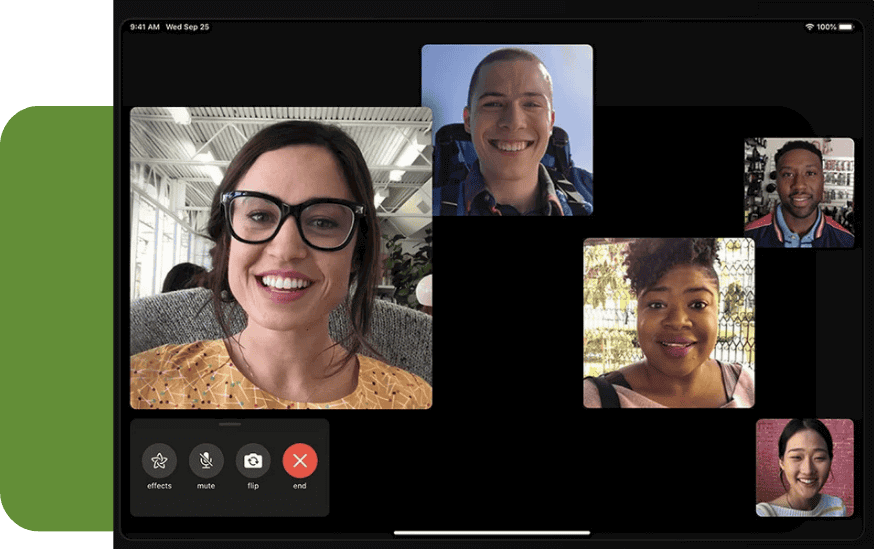Image resolution: width=874 pixels, height=549 pixels.
Task: Mute the microphone using the mic icon
Action: [x=206, y=460]
